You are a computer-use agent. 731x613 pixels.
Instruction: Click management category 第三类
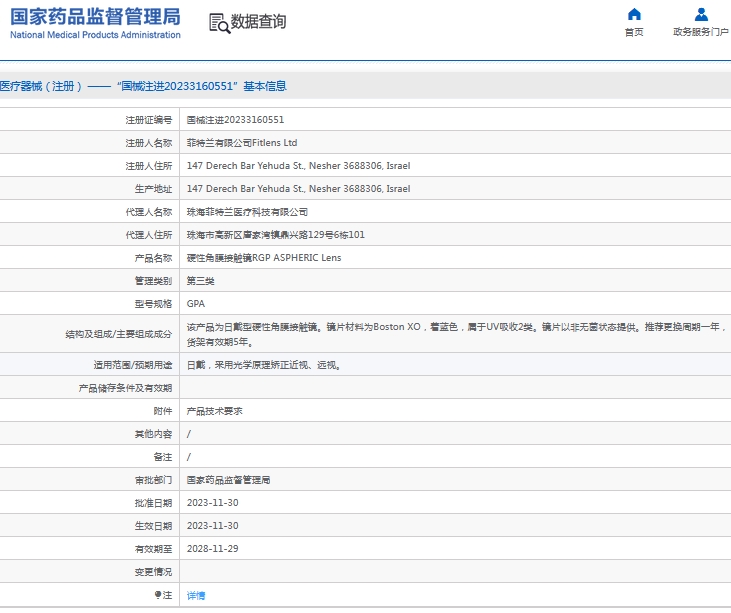tap(200, 281)
